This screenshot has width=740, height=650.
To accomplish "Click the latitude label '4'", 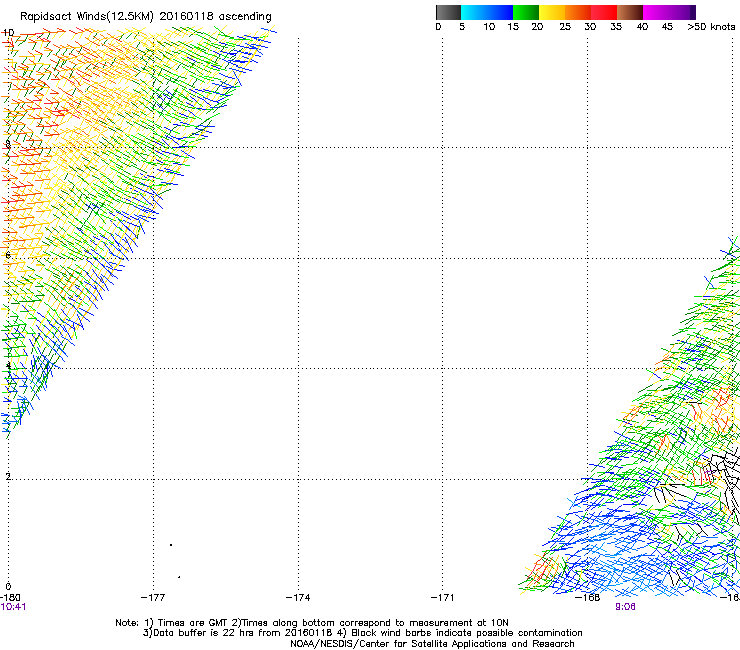I will coord(8,366).
